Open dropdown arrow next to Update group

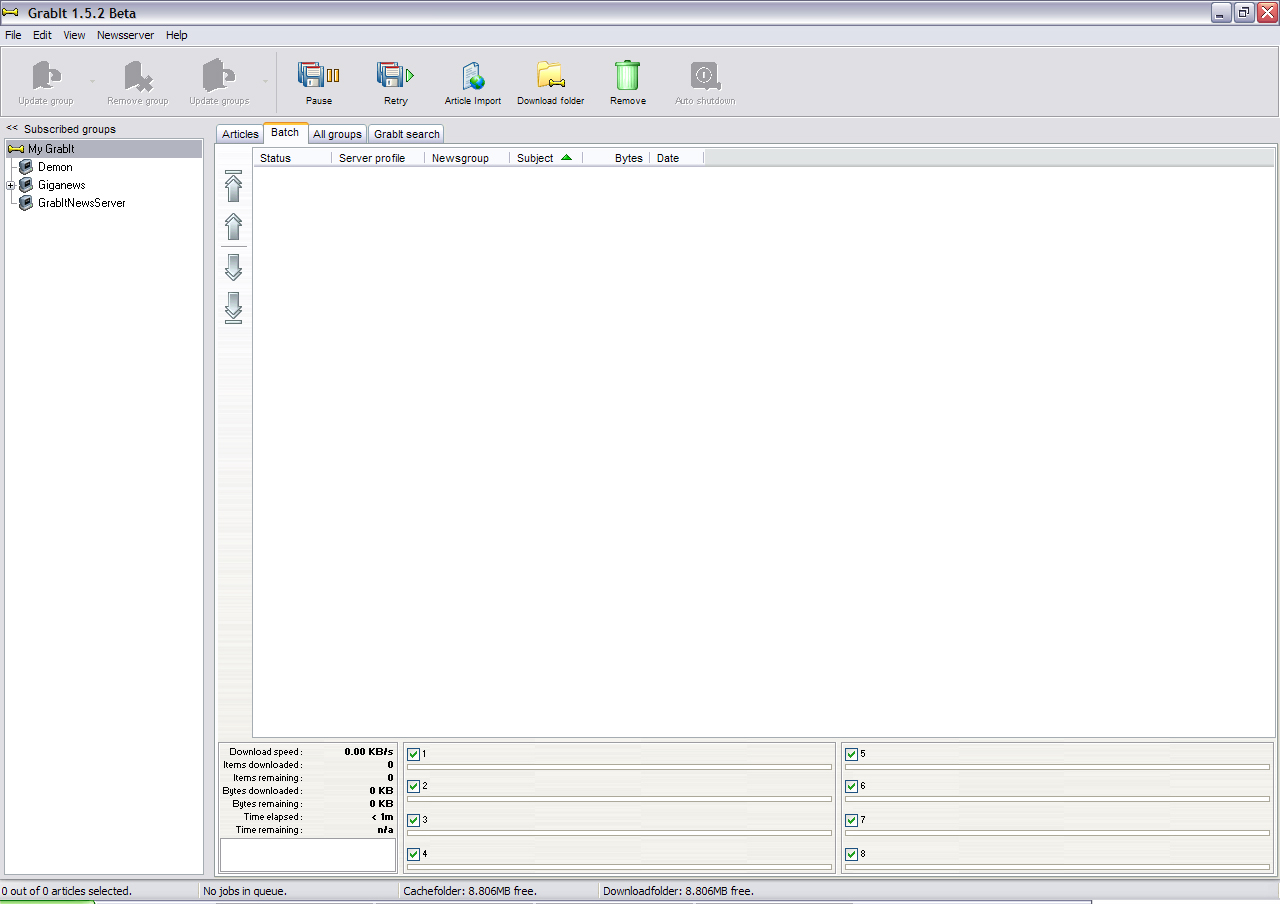coord(92,81)
